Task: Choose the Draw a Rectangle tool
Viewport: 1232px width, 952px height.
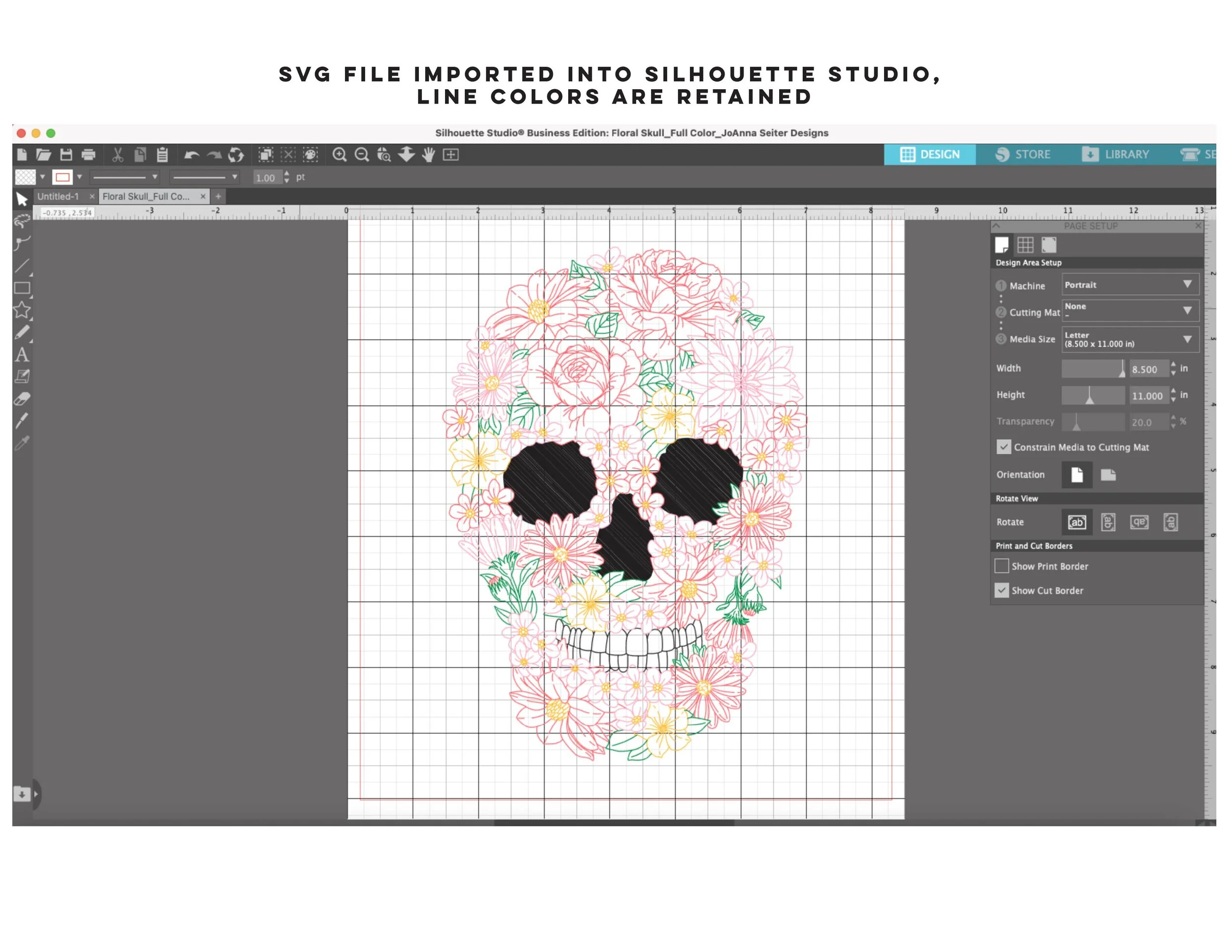Action: 22,288
